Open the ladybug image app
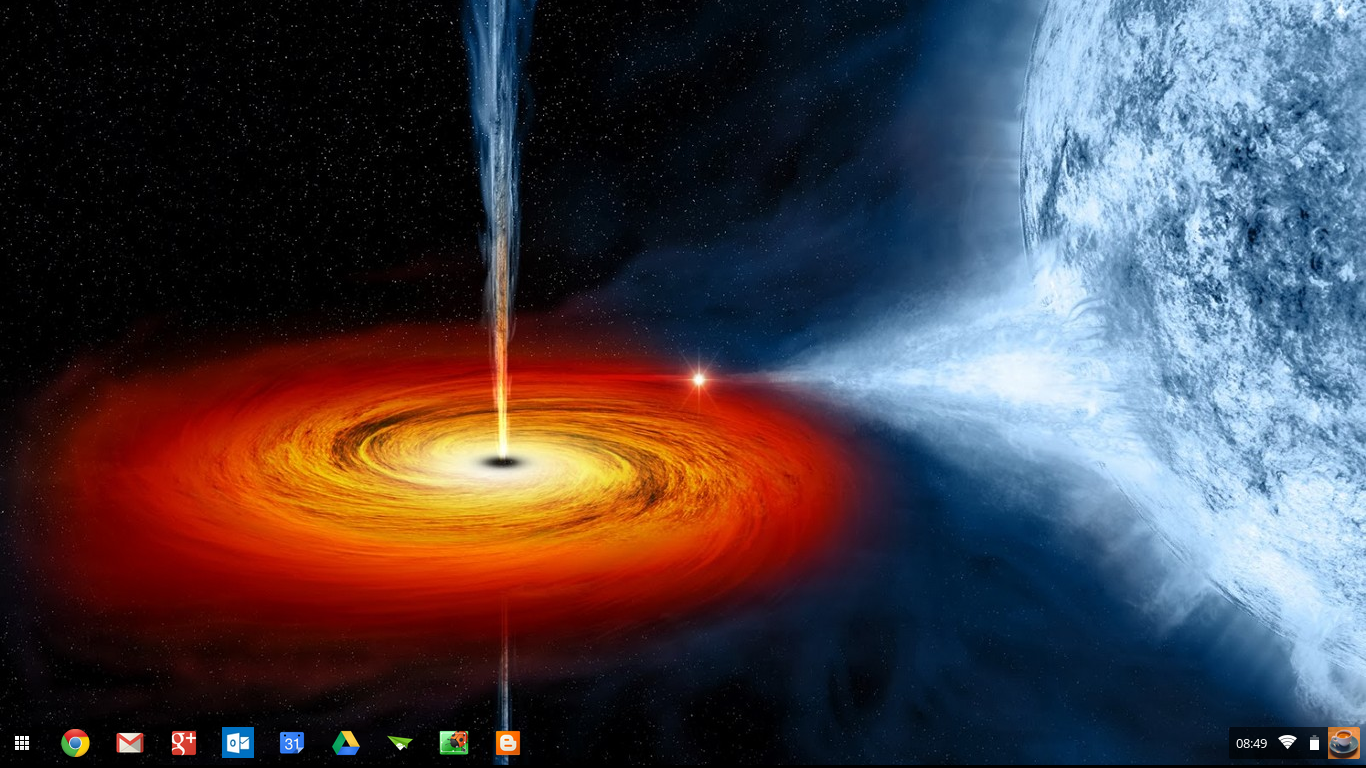1366x768 pixels. click(x=454, y=743)
